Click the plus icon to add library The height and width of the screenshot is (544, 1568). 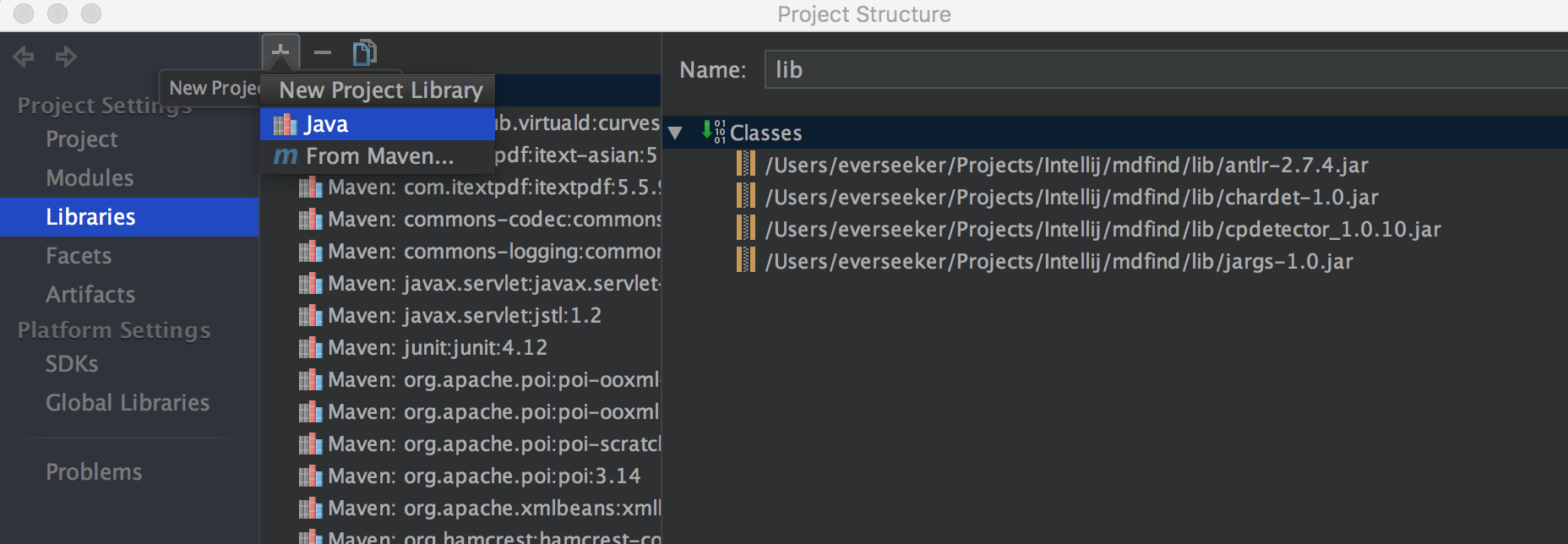click(280, 52)
